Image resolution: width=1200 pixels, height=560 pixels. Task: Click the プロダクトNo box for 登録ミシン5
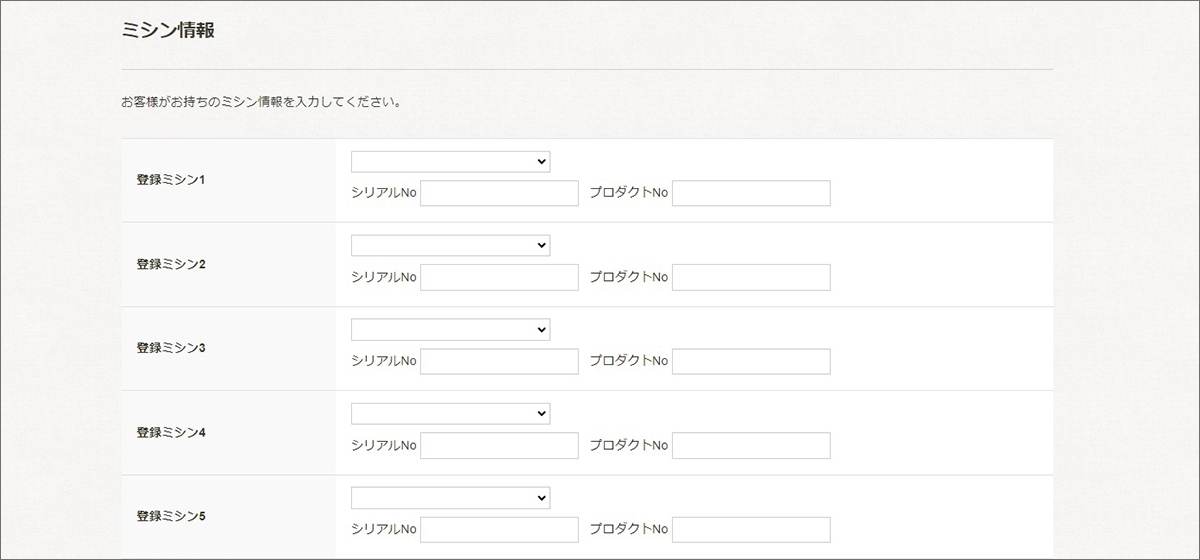click(751, 529)
